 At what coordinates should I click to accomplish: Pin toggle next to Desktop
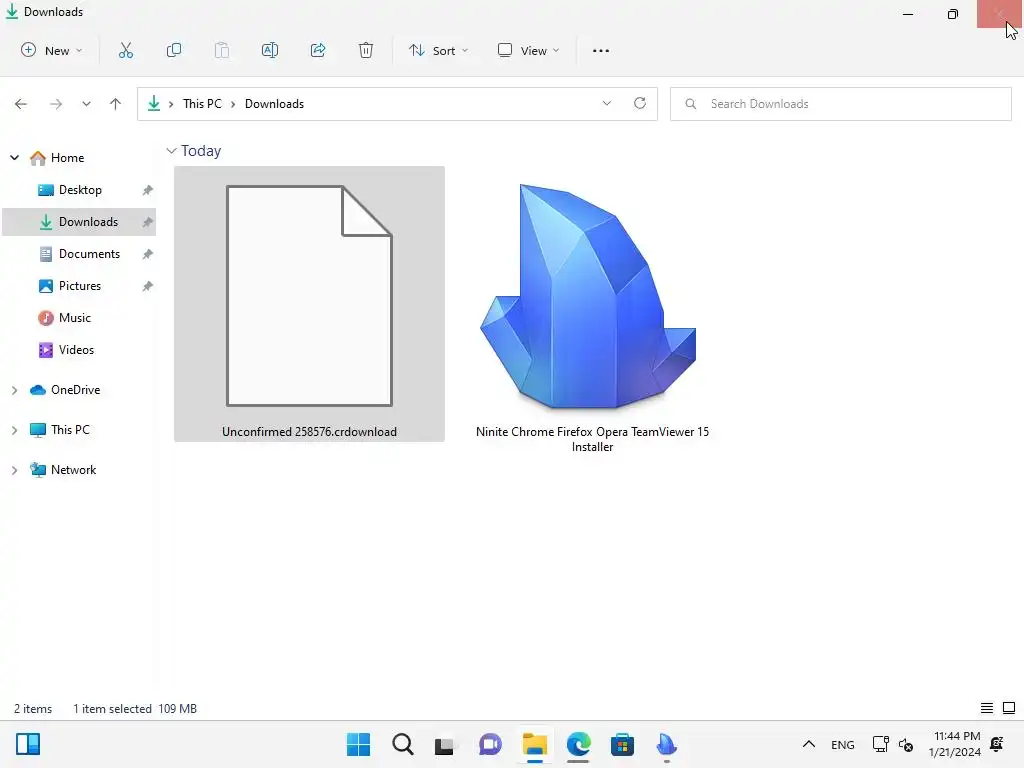click(x=148, y=190)
